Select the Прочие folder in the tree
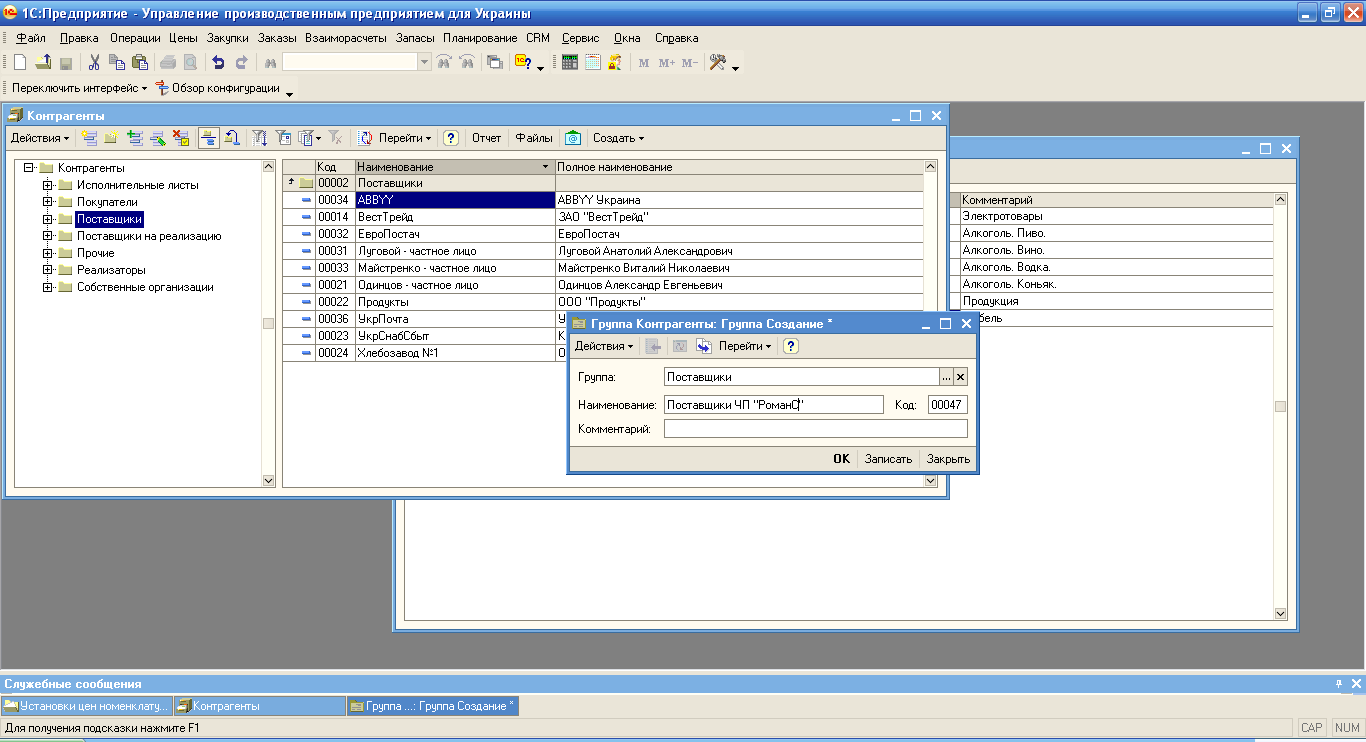 coord(95,253)
